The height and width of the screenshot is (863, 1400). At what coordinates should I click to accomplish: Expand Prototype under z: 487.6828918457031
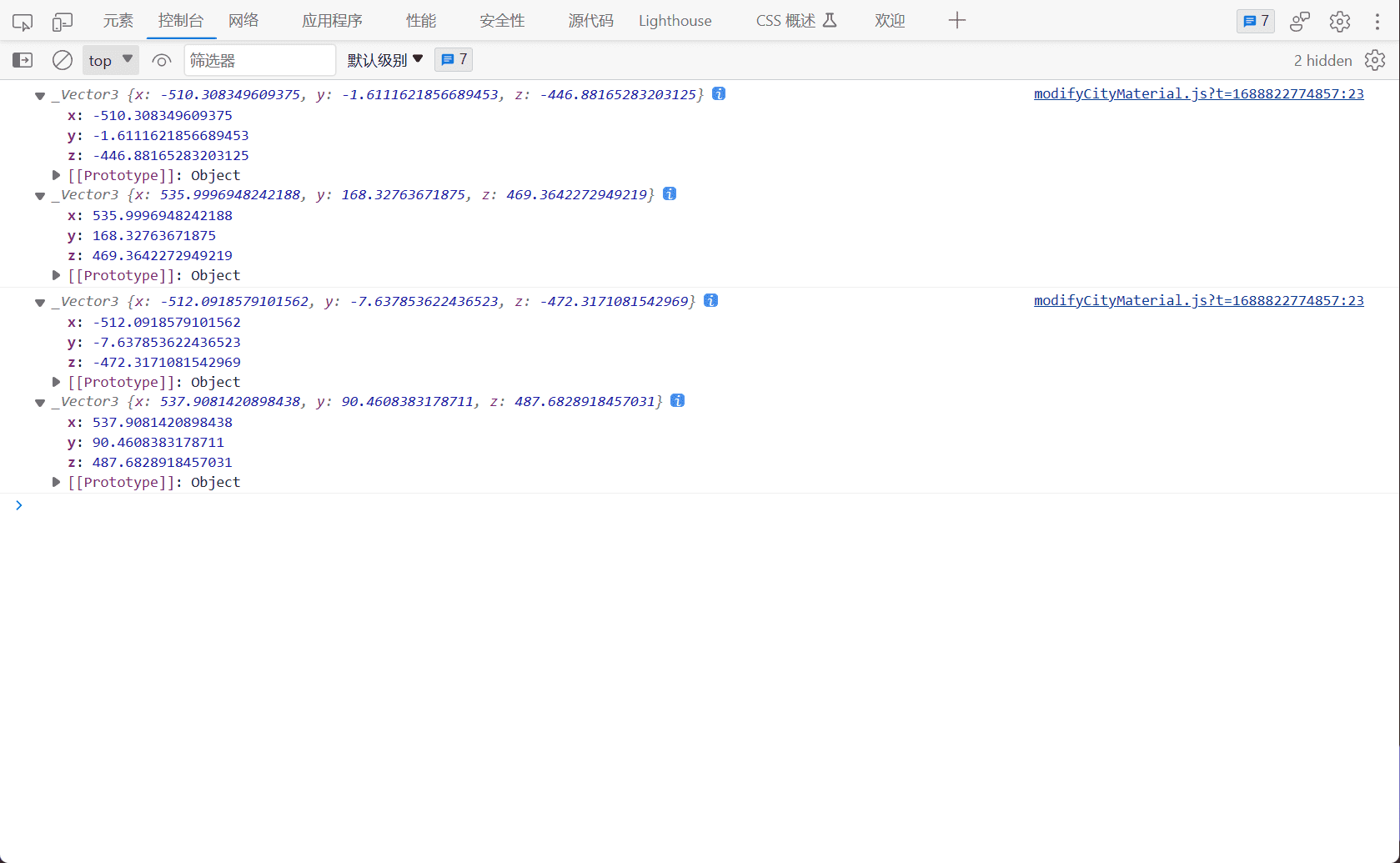coord(56,482)
